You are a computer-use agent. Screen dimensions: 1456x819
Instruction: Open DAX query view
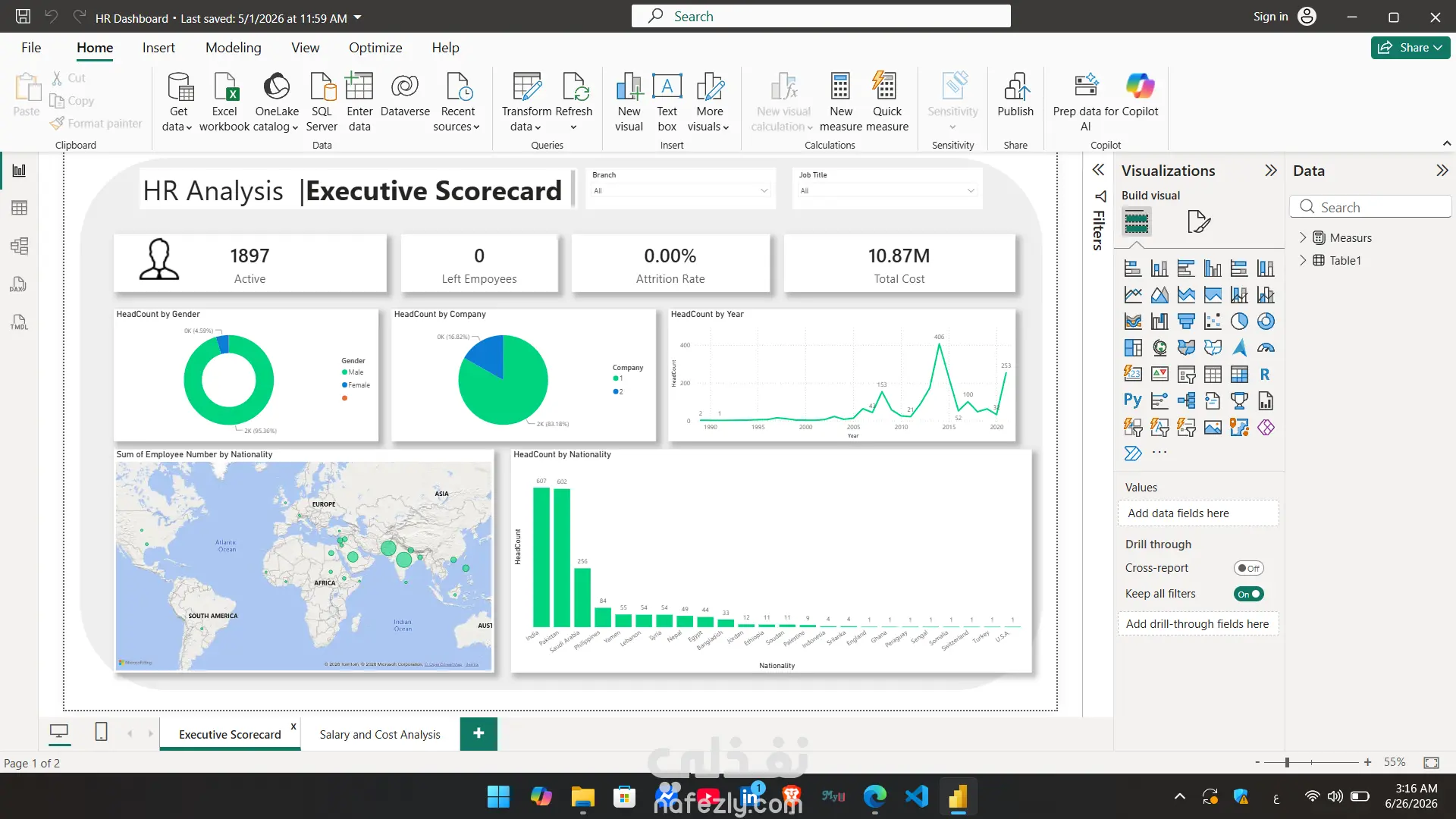pyautogui.click(x=19, y=284)
